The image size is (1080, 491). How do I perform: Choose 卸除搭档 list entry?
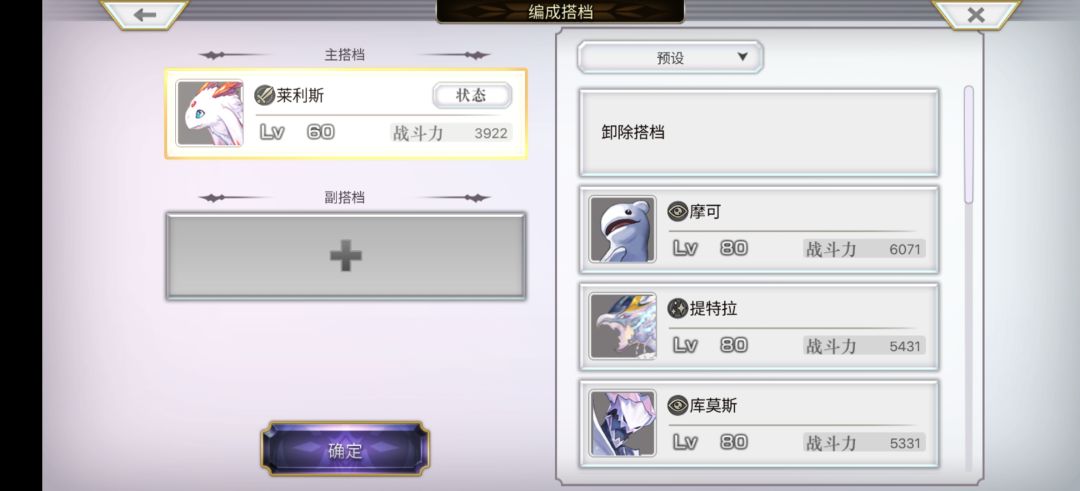coord(759,132)
